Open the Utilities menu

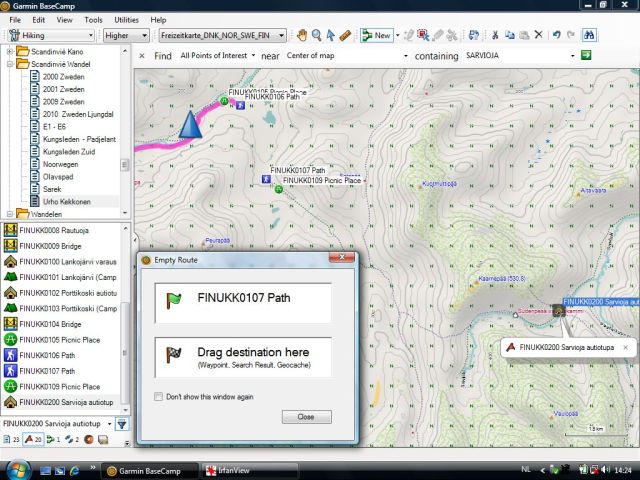[x=126, y=19]
